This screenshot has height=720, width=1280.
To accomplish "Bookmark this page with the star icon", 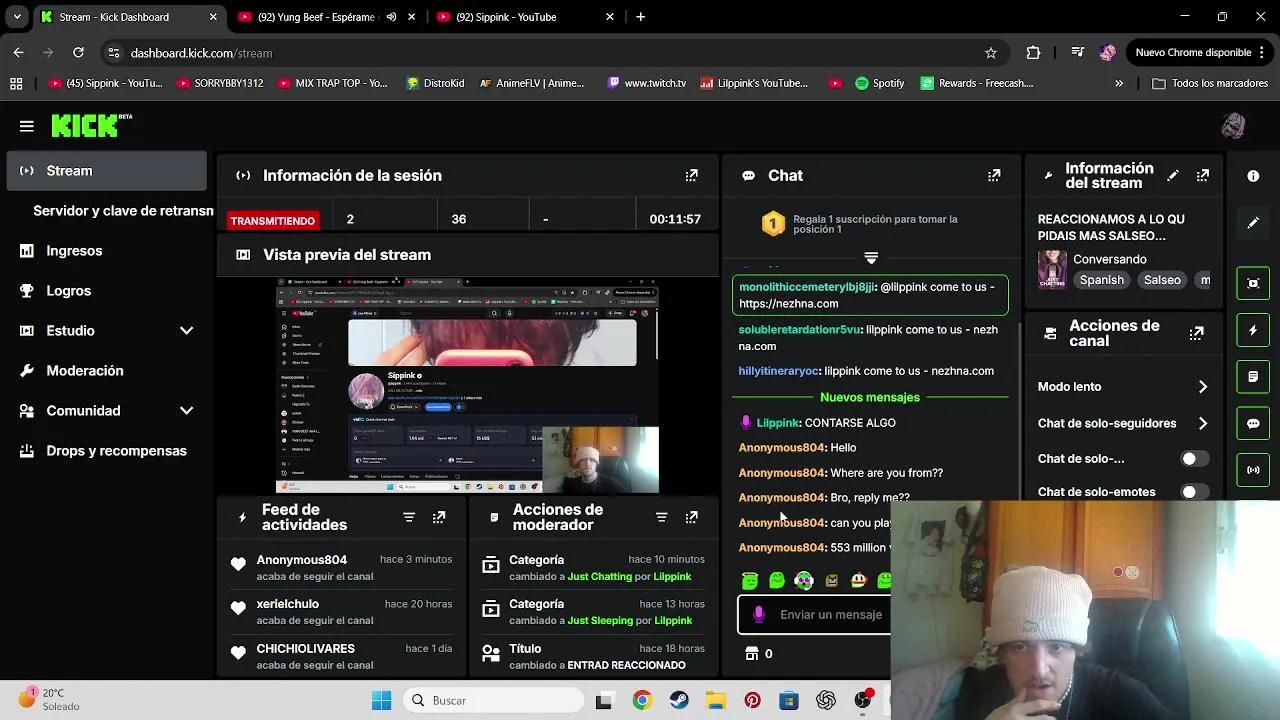I will [x=991, y=53].
